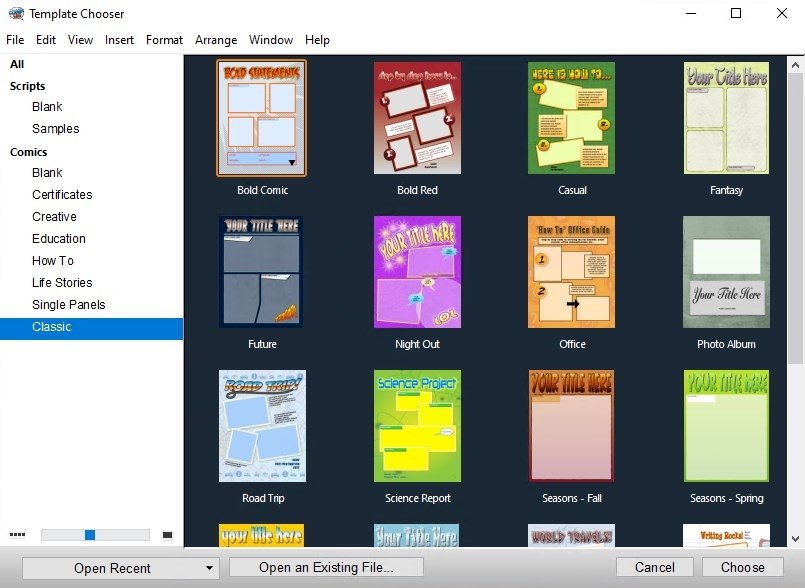The image size is (805, 588).
Task: Open the Window menu
Action: click(271, 40)
